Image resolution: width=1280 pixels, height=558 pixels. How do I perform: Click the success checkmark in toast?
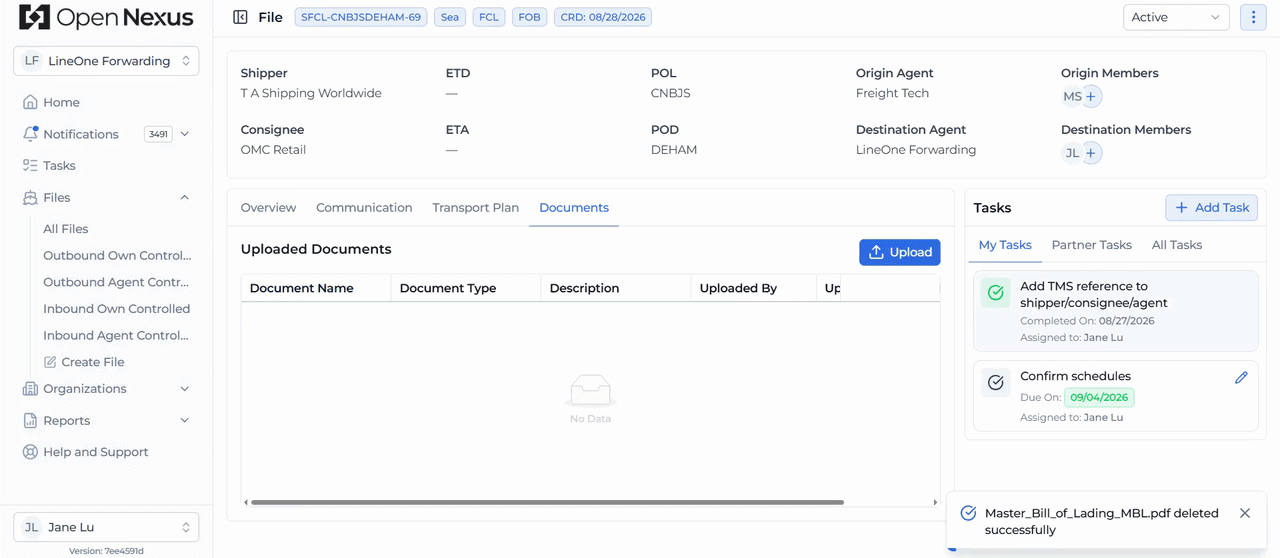click(968, 513)
